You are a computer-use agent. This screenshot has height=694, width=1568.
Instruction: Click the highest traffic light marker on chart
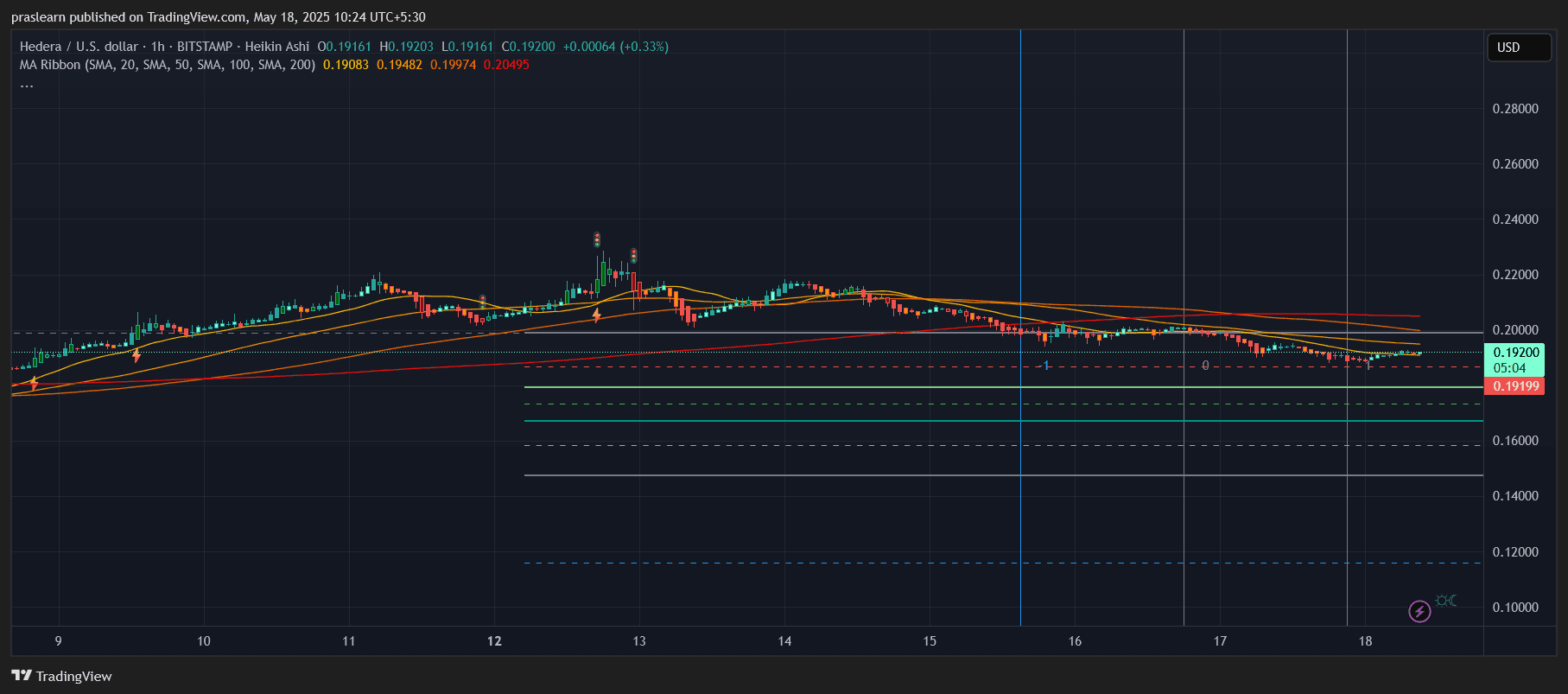[597, 239]
